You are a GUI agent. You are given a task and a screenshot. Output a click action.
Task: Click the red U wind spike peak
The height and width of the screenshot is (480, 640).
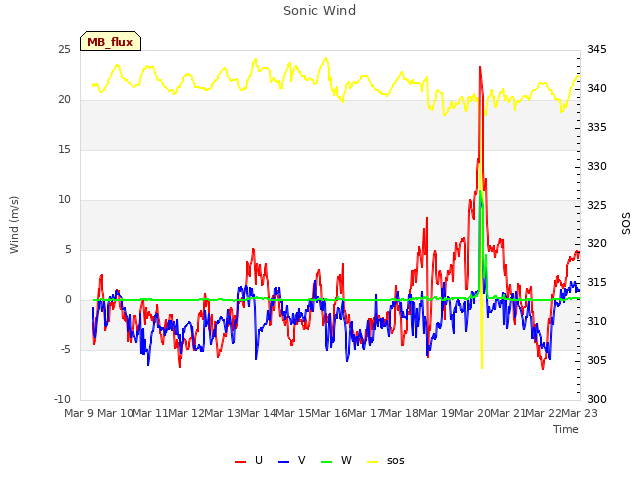[480, 67]
